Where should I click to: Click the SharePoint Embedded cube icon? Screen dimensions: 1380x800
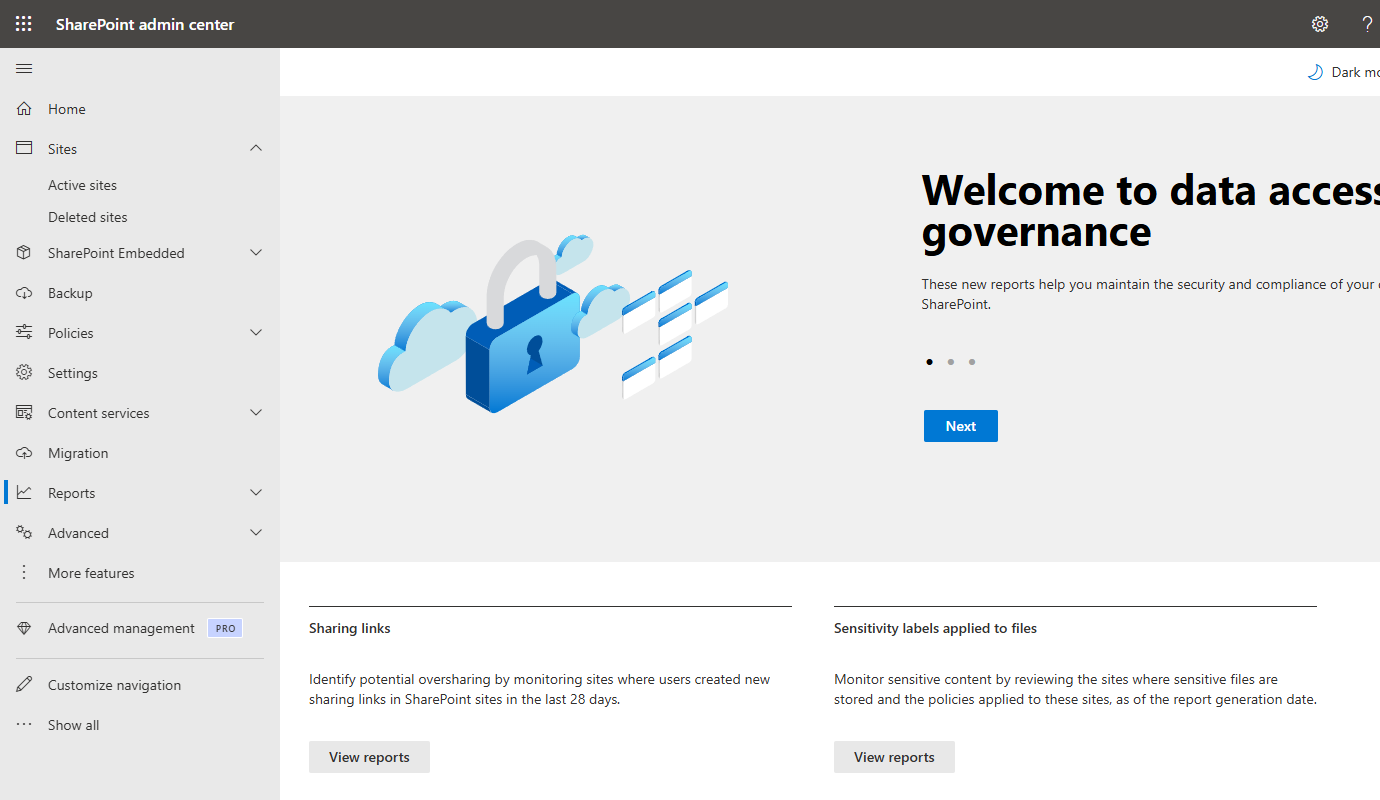pos(25,253)
